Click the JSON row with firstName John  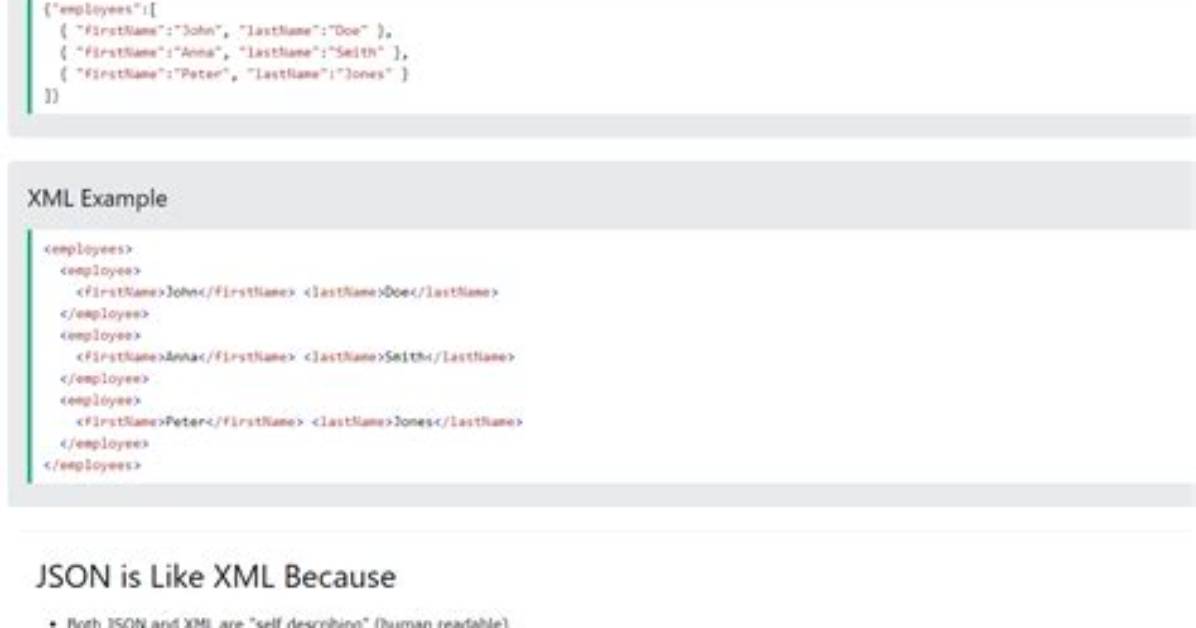226,31
